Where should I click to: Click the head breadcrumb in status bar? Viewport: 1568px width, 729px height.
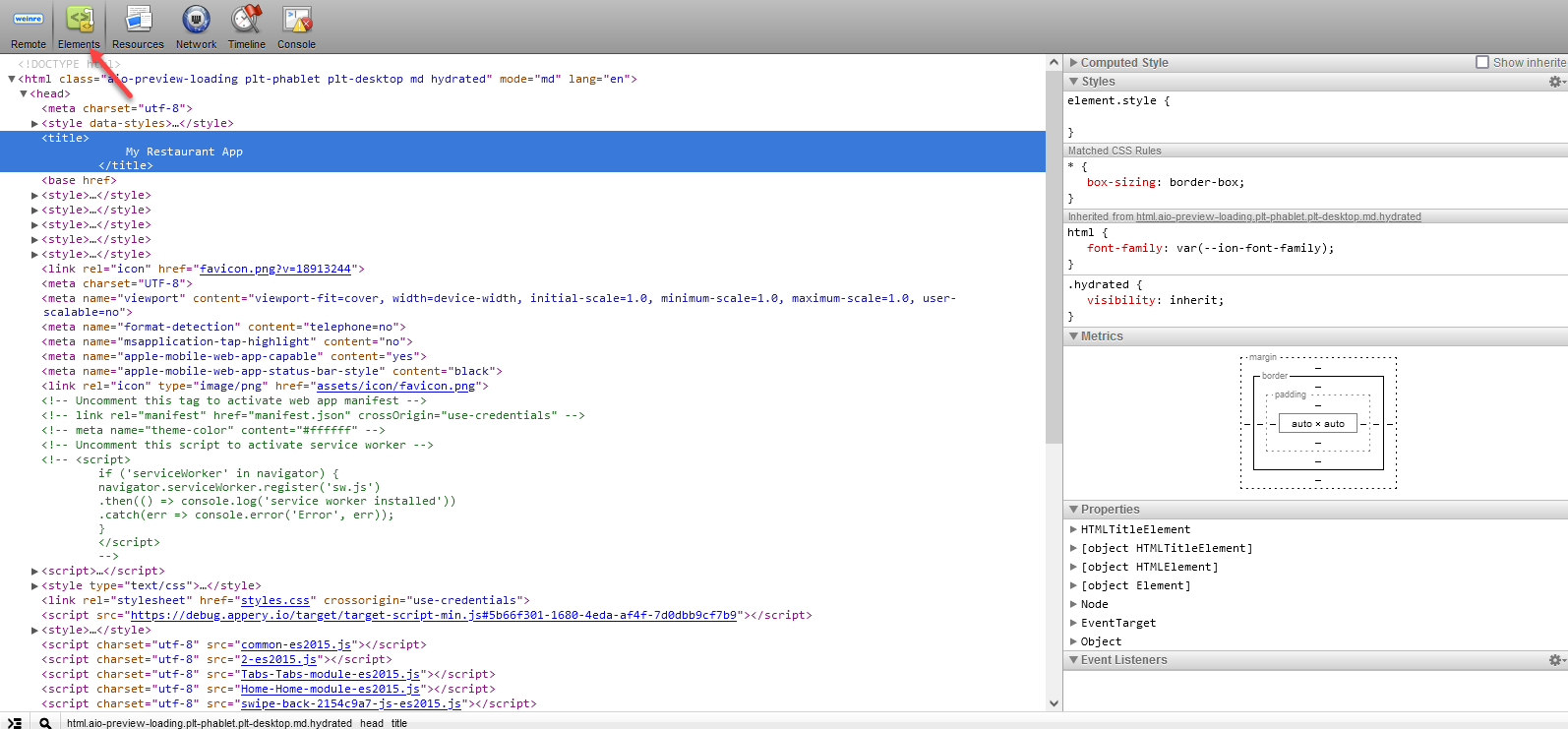(x=372, y=723)
